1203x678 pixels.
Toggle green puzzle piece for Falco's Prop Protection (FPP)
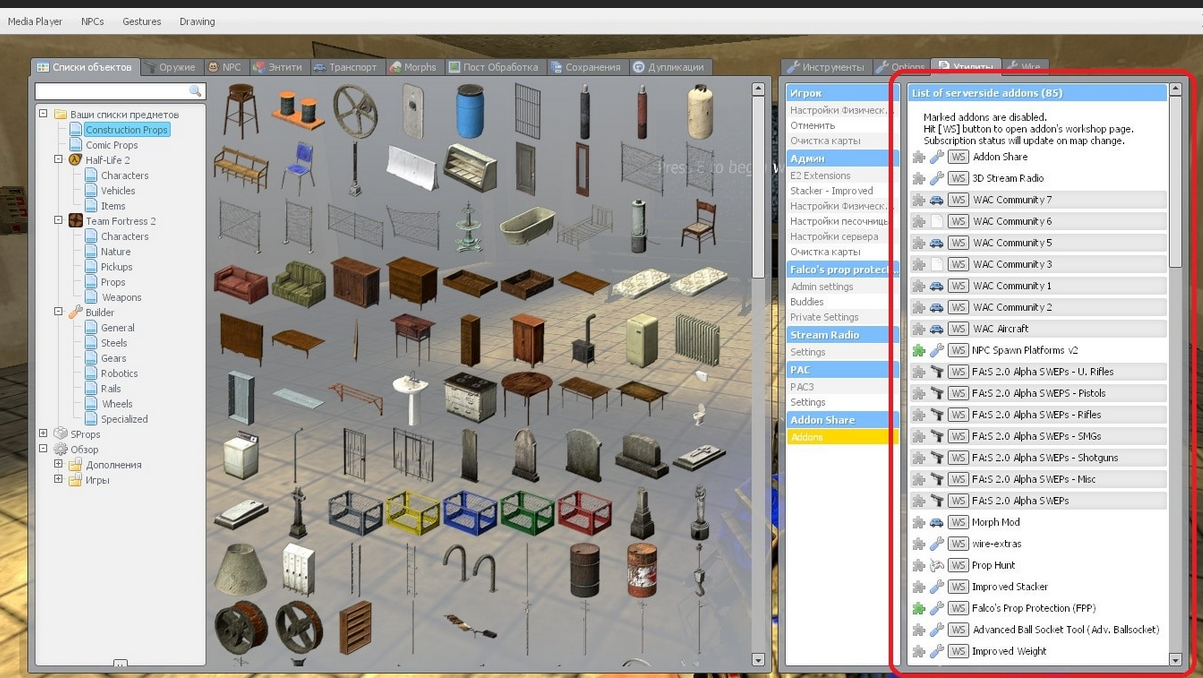click(x=919, y=608)
